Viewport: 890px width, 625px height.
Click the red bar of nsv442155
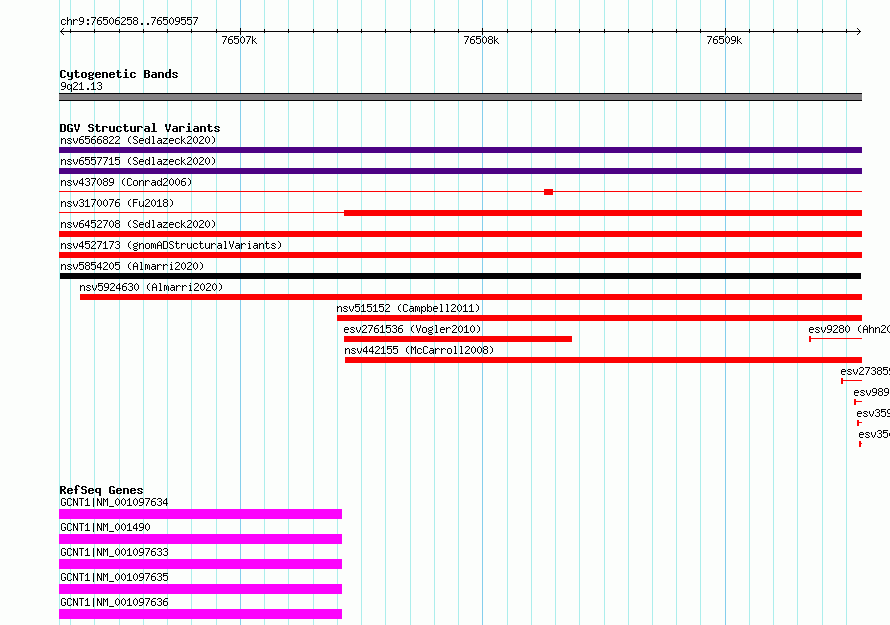(x=603, y=360)
